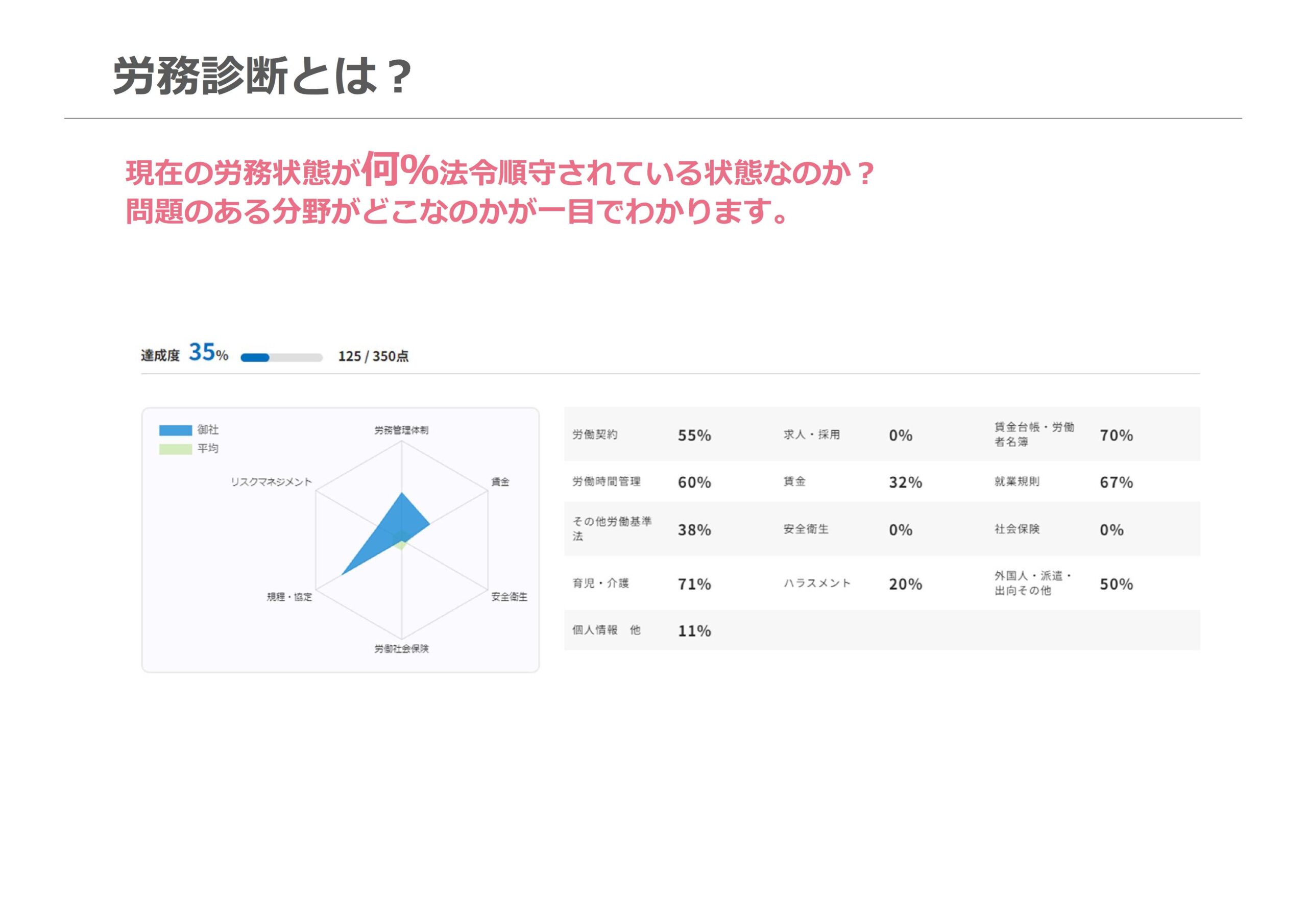1307x924 pixels.
Task: Click the 安全衛生 radar axis label
Action: pyautogui.click(x=509, y=597)
